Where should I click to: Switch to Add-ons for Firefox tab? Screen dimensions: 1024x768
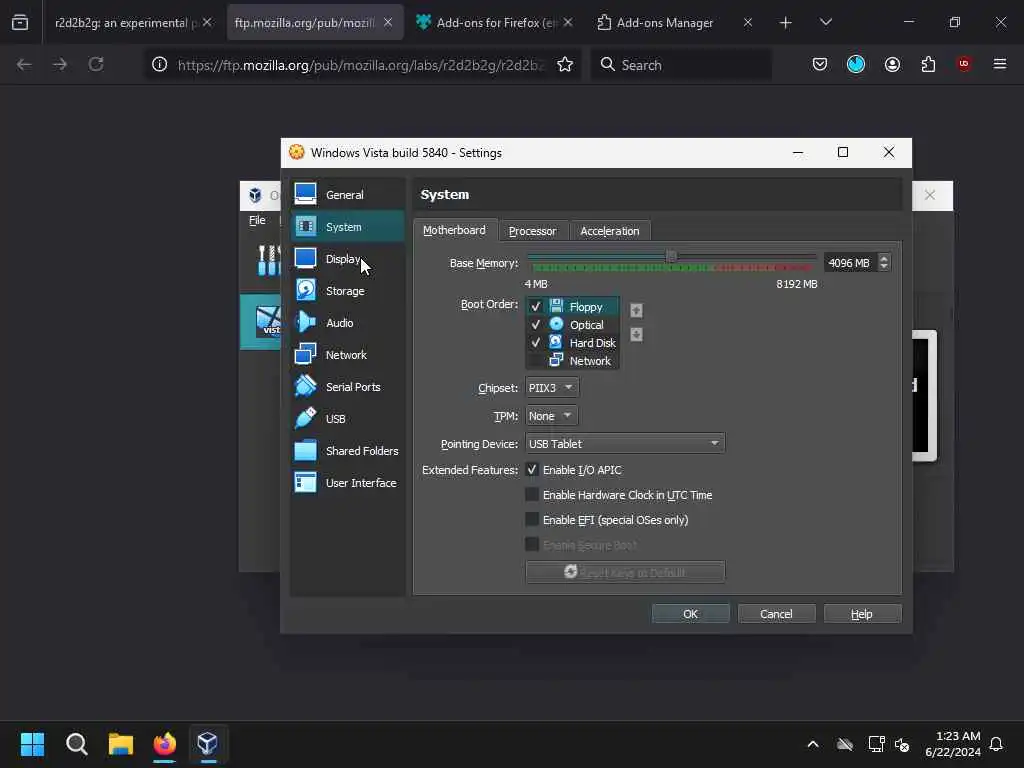[494, 22]
